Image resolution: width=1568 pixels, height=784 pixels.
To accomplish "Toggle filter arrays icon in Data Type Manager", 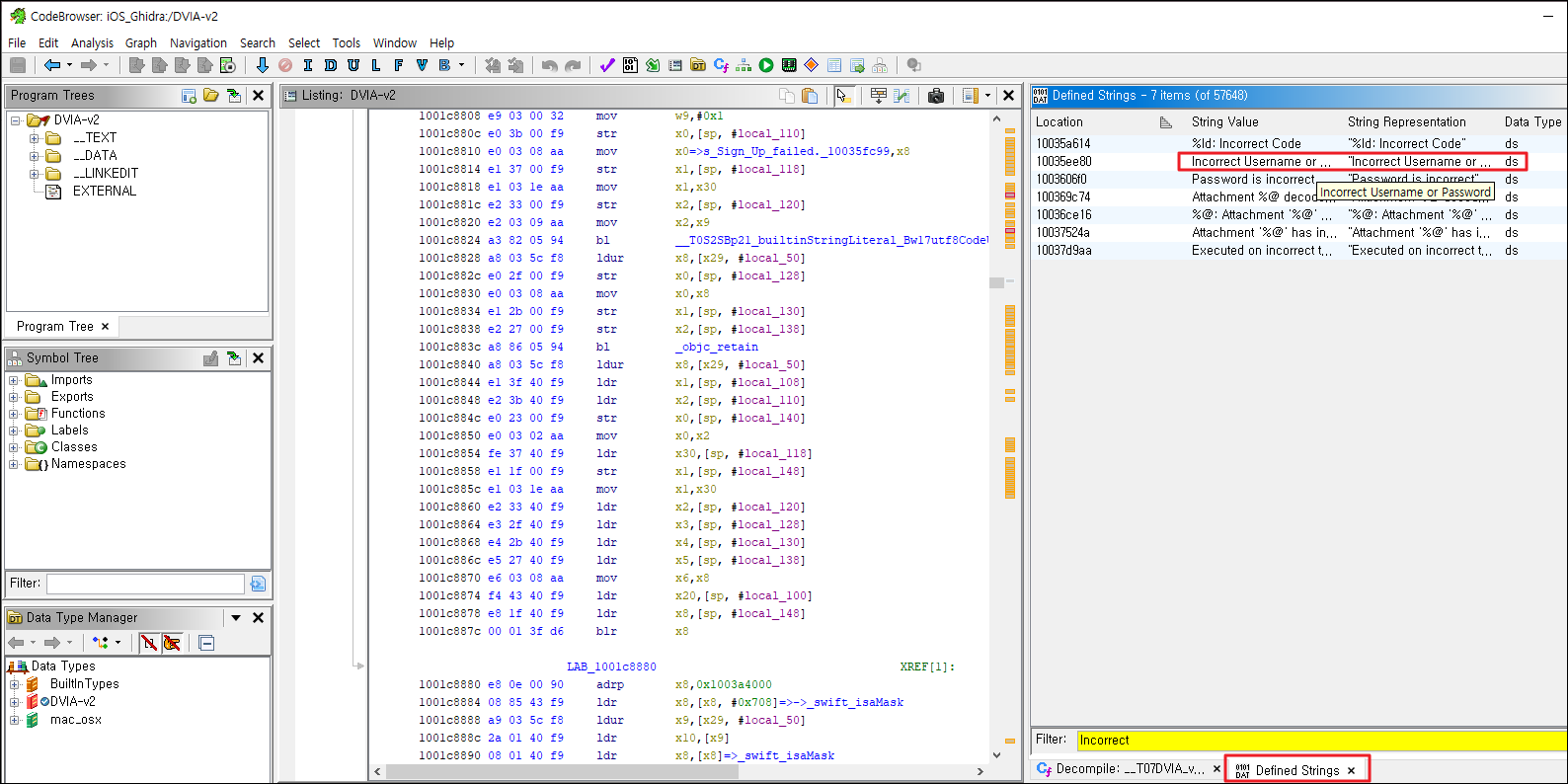I will (149, 643).
